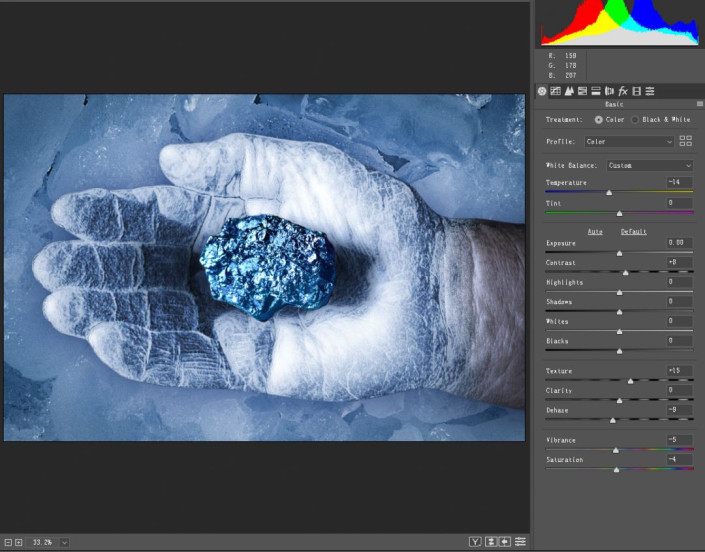The width and height of the screenshot is (705, 552).
Task: Click the Vibrance slider handle
Action: [x=616, y=450]
